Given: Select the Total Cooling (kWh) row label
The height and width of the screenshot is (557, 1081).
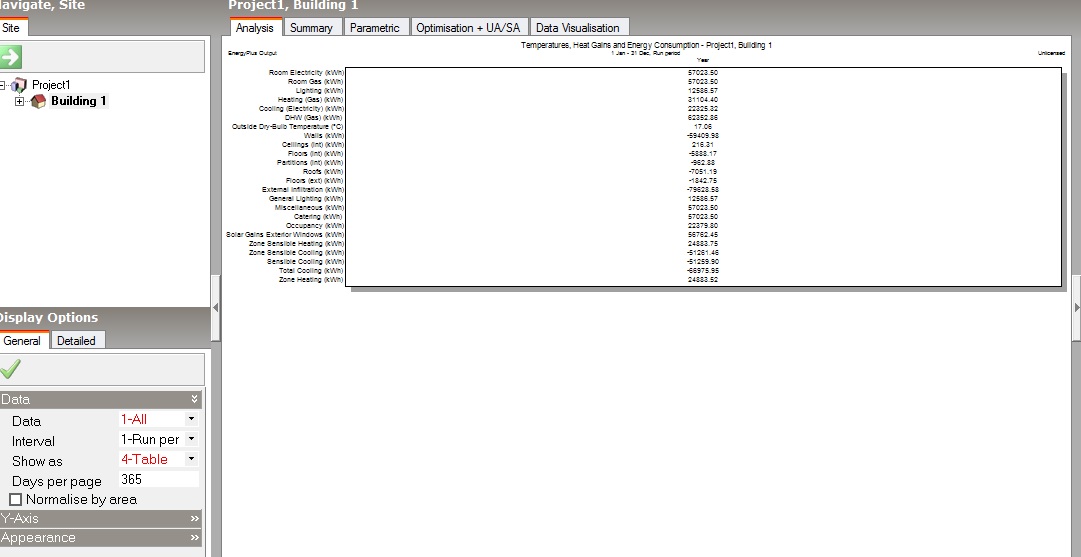Looking at the screenshot, I should pyautogui.click(x=311, y=270).
